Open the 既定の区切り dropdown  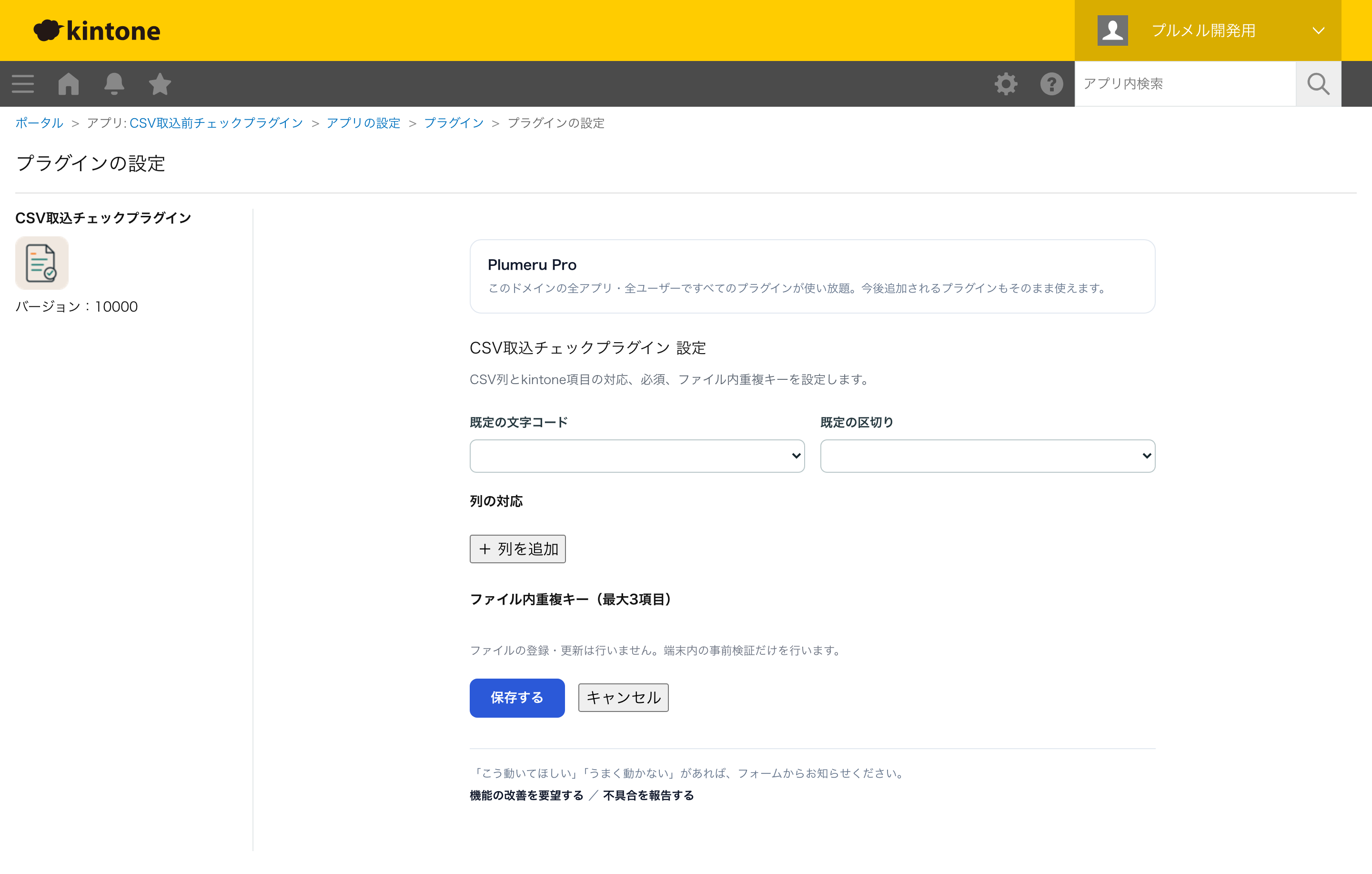pyautogui.click(x=988, y=456)
